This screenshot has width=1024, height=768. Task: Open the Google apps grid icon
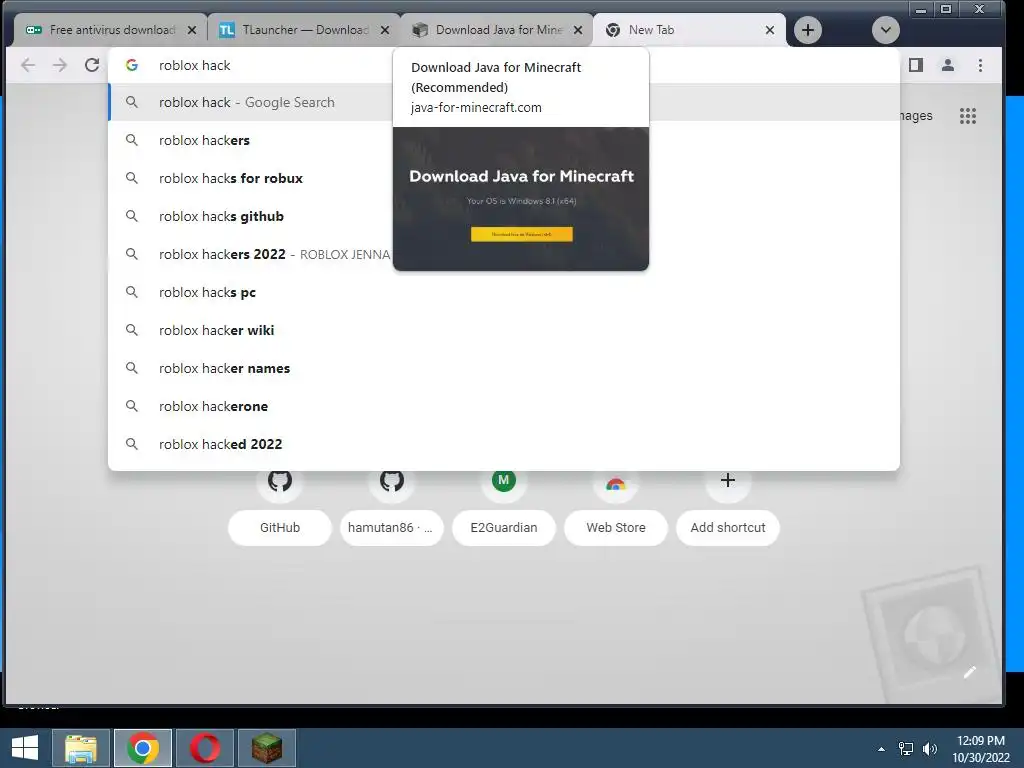[x=968, y=116]
